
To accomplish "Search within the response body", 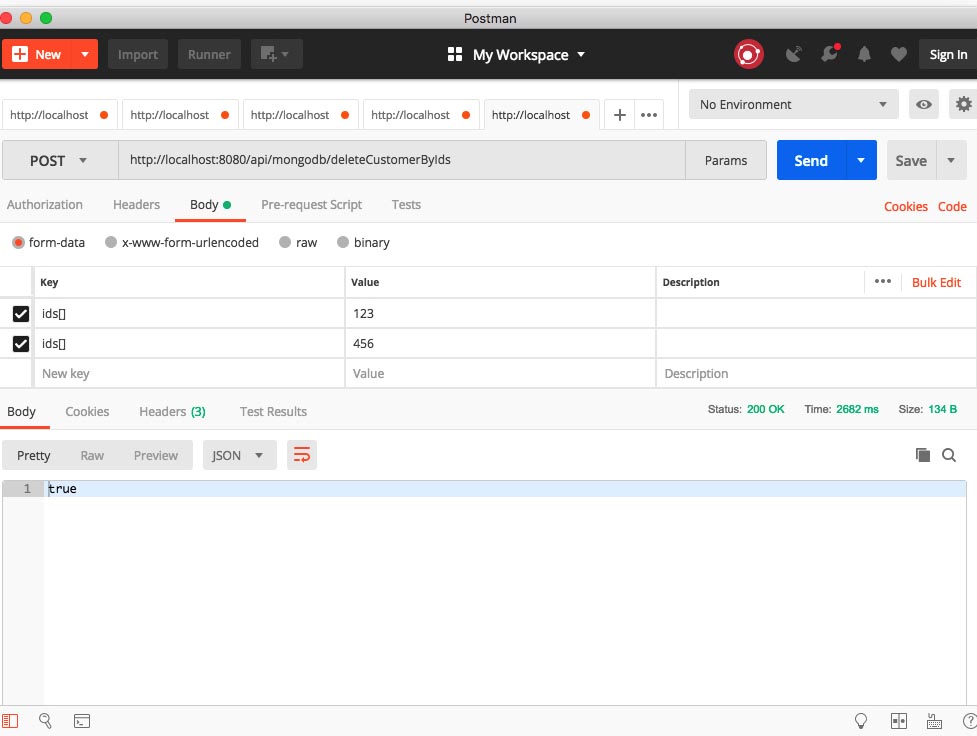I will click(949, 455).
